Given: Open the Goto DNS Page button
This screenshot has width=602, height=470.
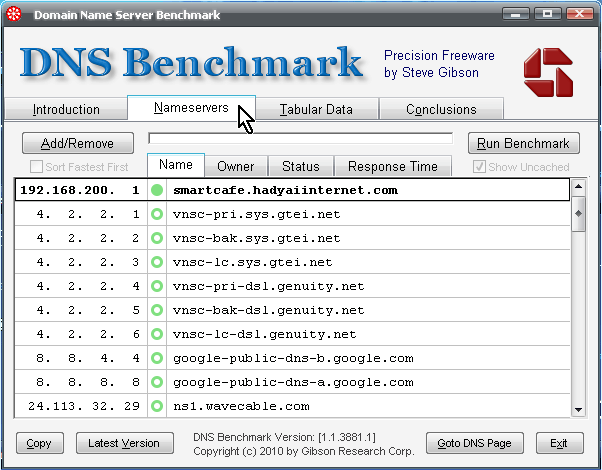Looking at the screenshot, I should click(475, 443).
